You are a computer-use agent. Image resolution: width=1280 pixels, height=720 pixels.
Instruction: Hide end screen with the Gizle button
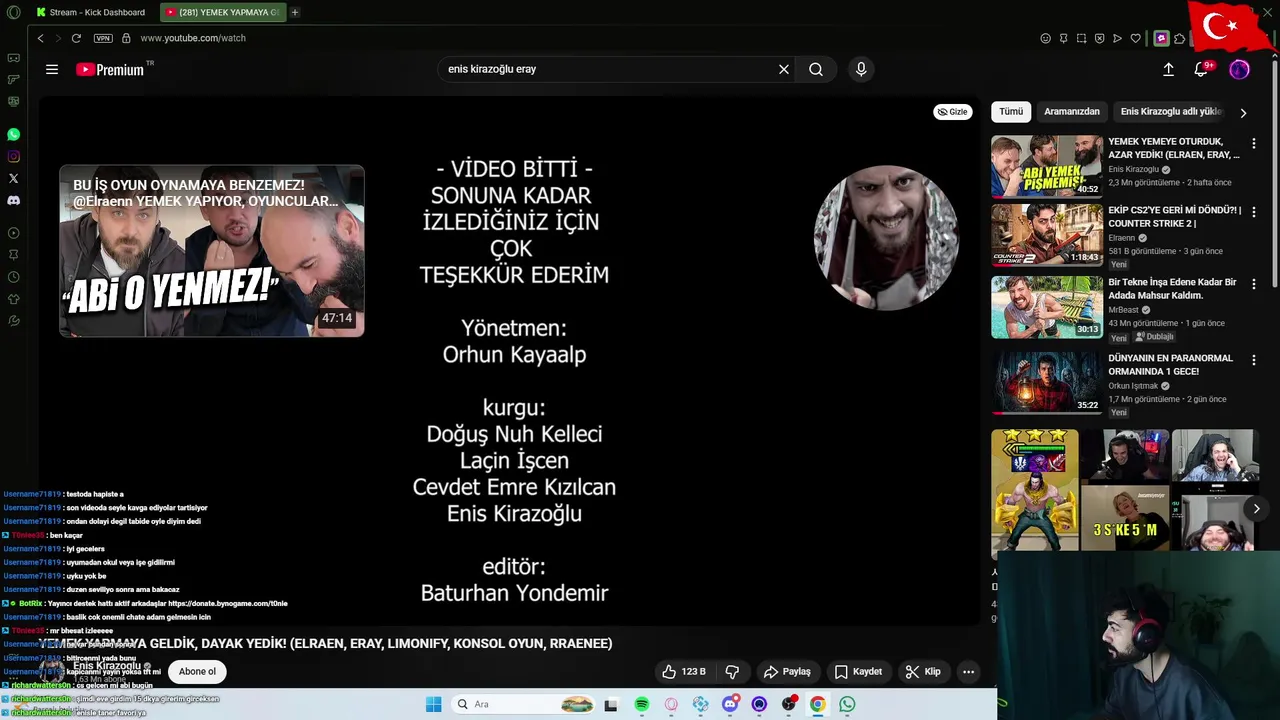tap(953, 112)
